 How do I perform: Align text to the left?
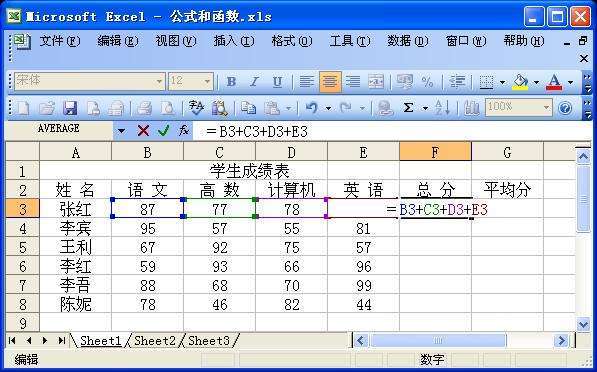click(x=307, y=81)
